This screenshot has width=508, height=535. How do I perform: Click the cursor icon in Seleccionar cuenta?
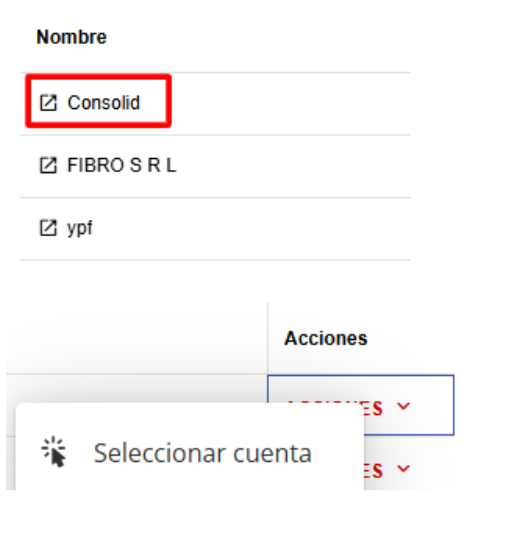[x=54, y=452]
